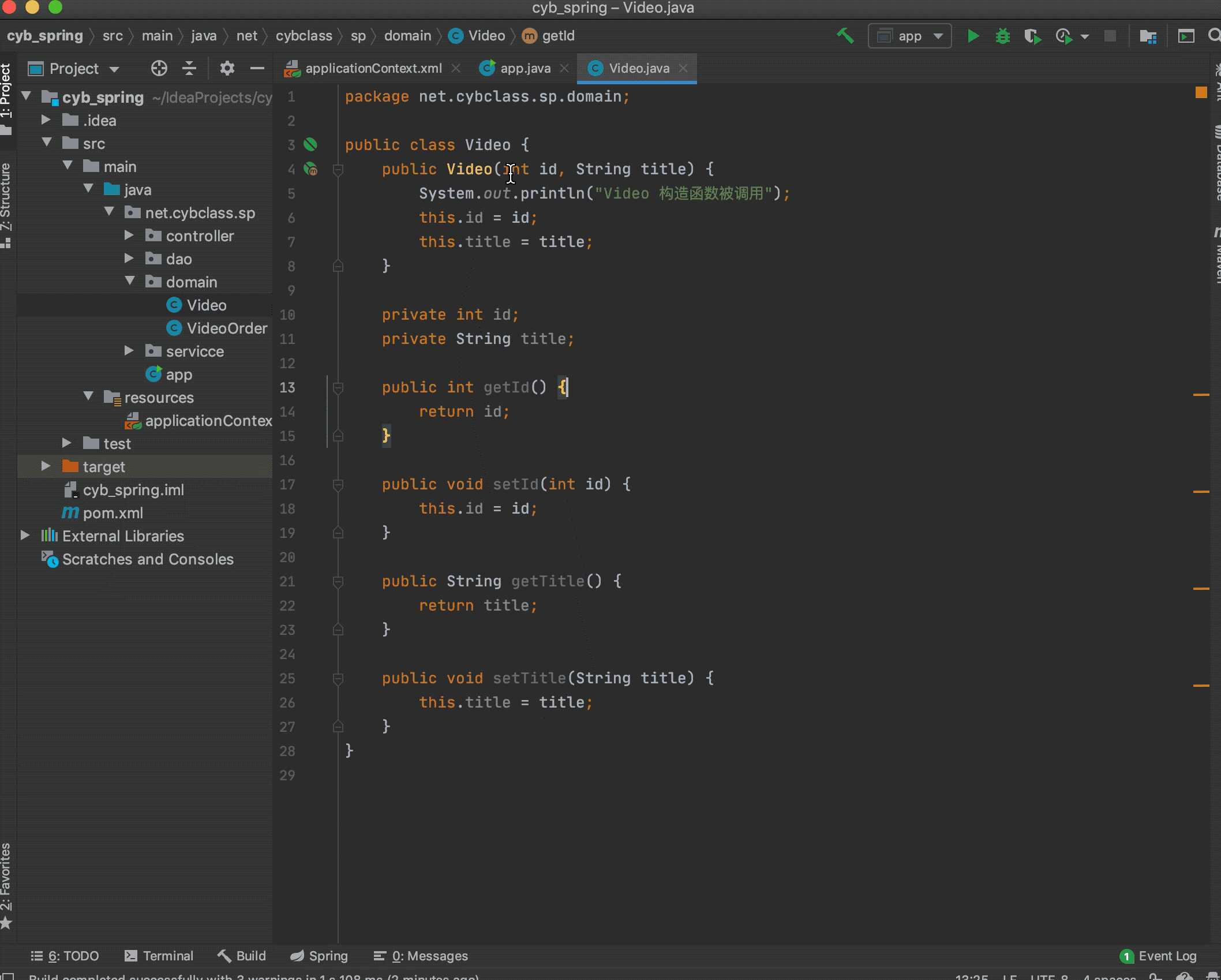The image size is (1221, 980).
Task: Run app with coverage
Action: point(1033,36)
